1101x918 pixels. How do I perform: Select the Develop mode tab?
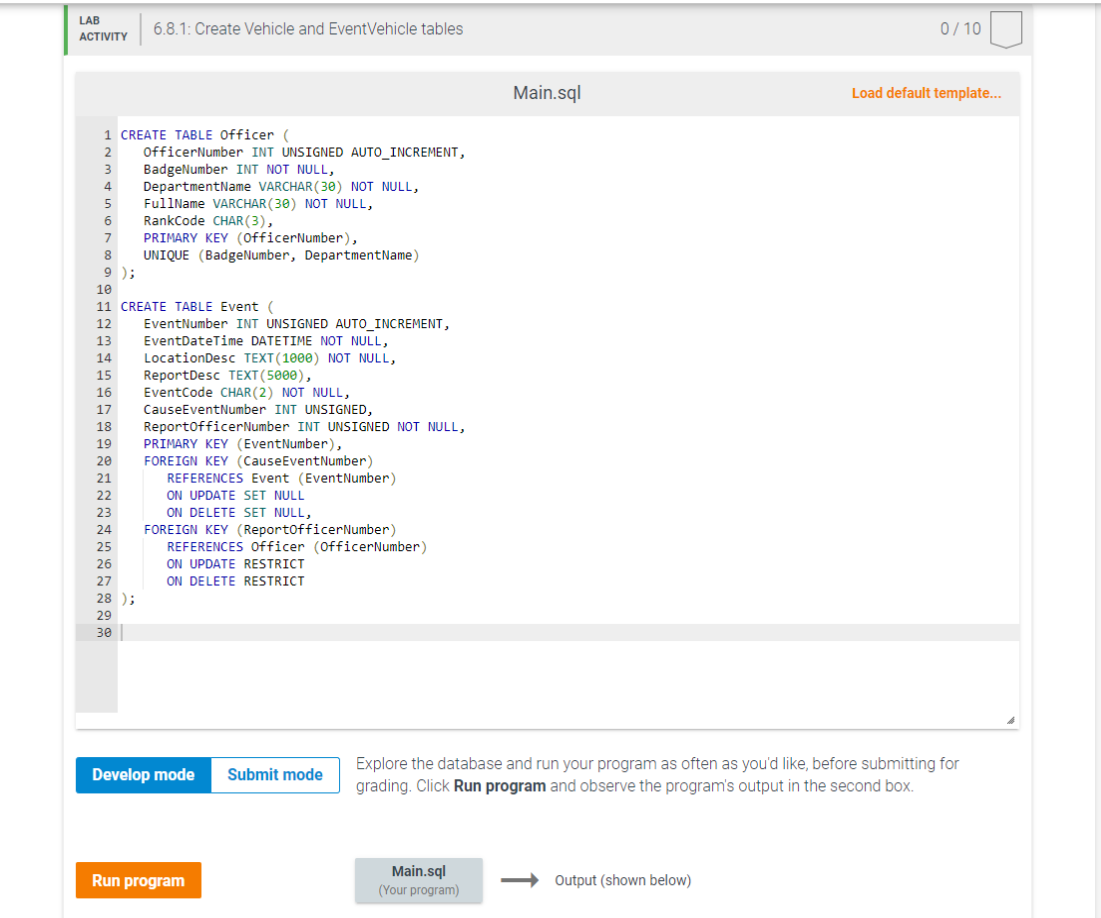point(142,774)
